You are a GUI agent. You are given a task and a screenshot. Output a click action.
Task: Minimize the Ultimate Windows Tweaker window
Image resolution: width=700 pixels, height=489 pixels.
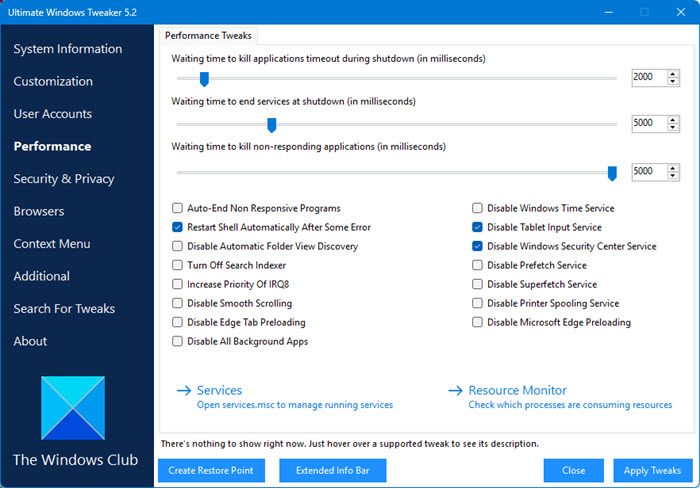tap(608, 12)
